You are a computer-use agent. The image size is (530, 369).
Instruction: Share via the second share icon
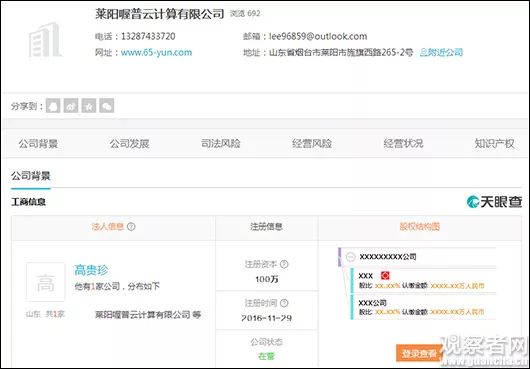pyautogui.click(x=71, y=106)
